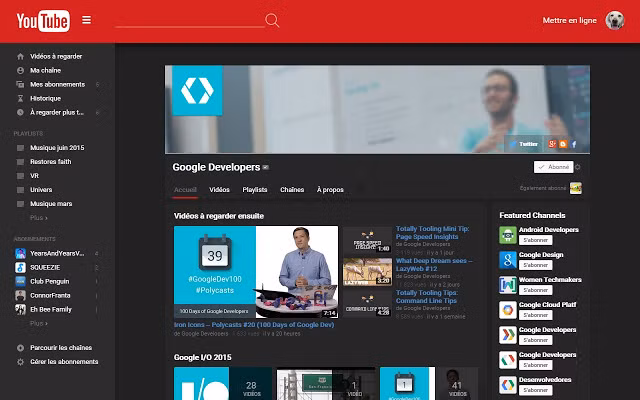Open the Google Cloud Platform channel icon
The image size is (640, 400).
click(508, 309)
